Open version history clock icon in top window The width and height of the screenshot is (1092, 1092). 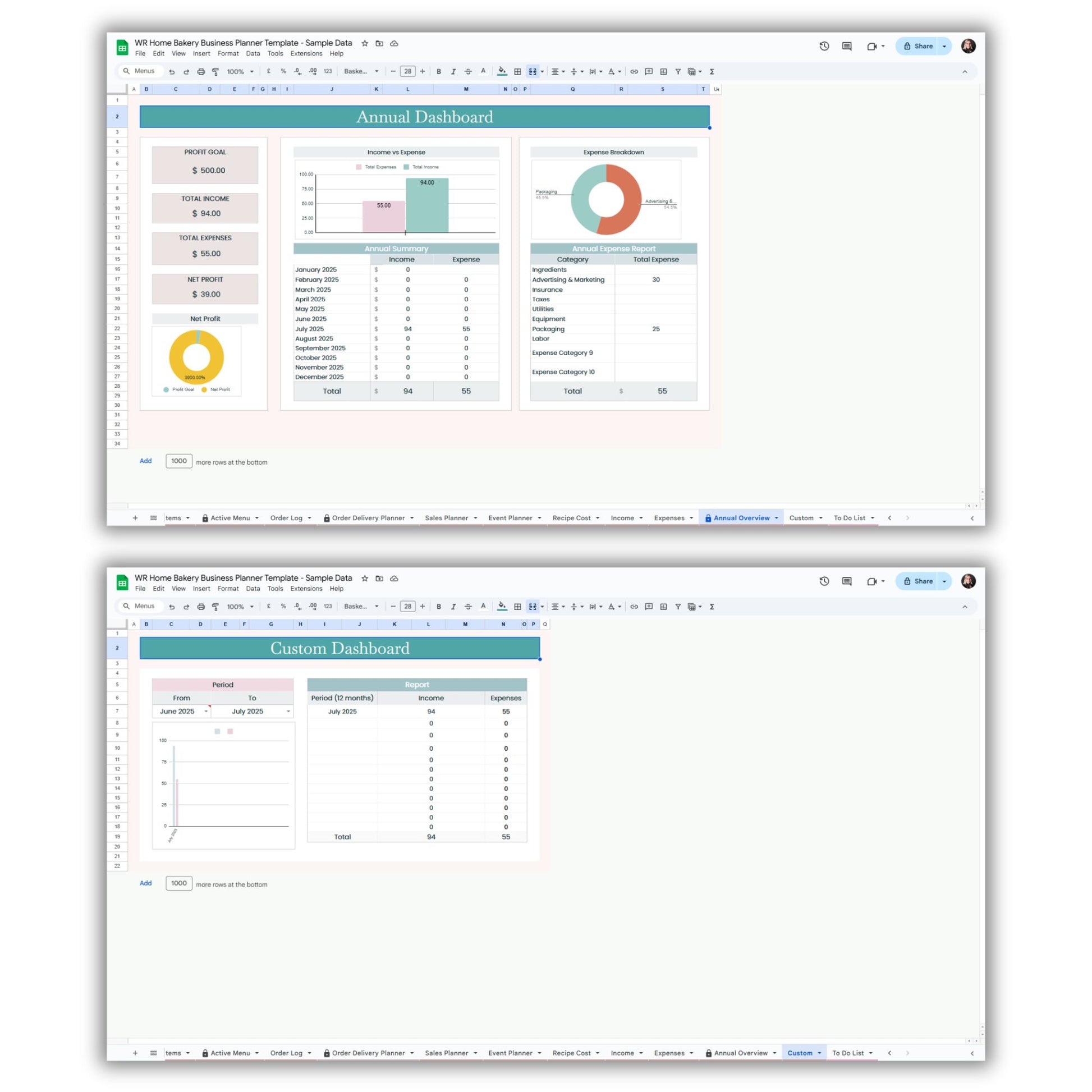(x=824, y=47)
